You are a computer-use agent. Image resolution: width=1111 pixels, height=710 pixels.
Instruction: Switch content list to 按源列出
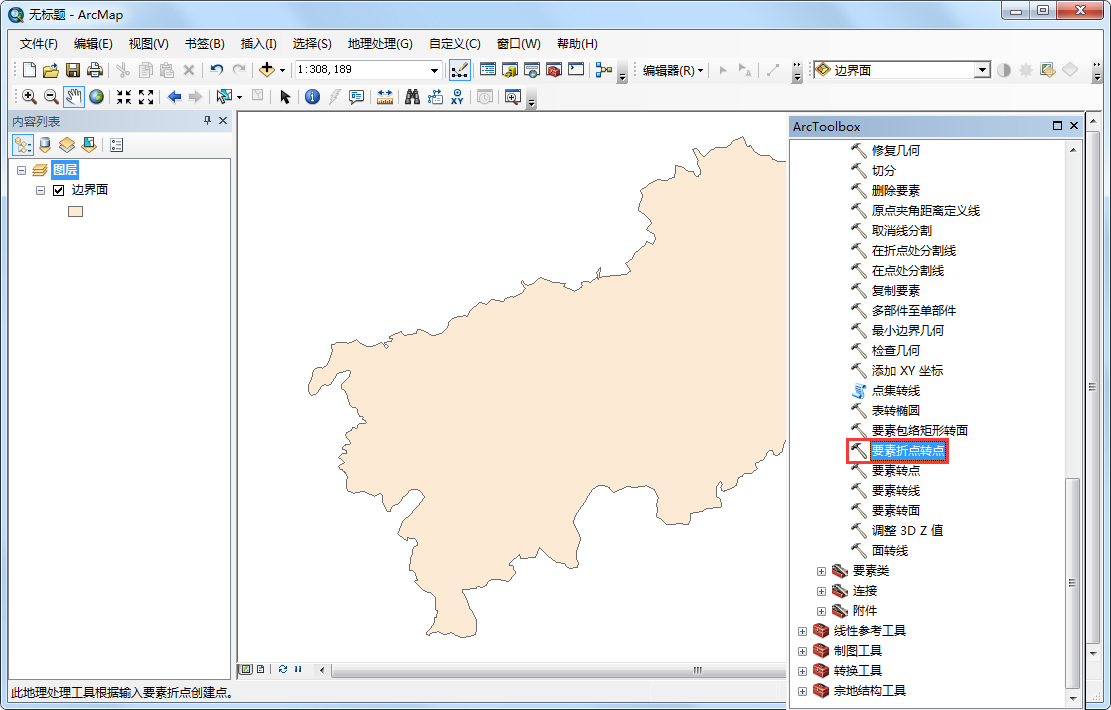pyautogui.click(x=44, y=145)
